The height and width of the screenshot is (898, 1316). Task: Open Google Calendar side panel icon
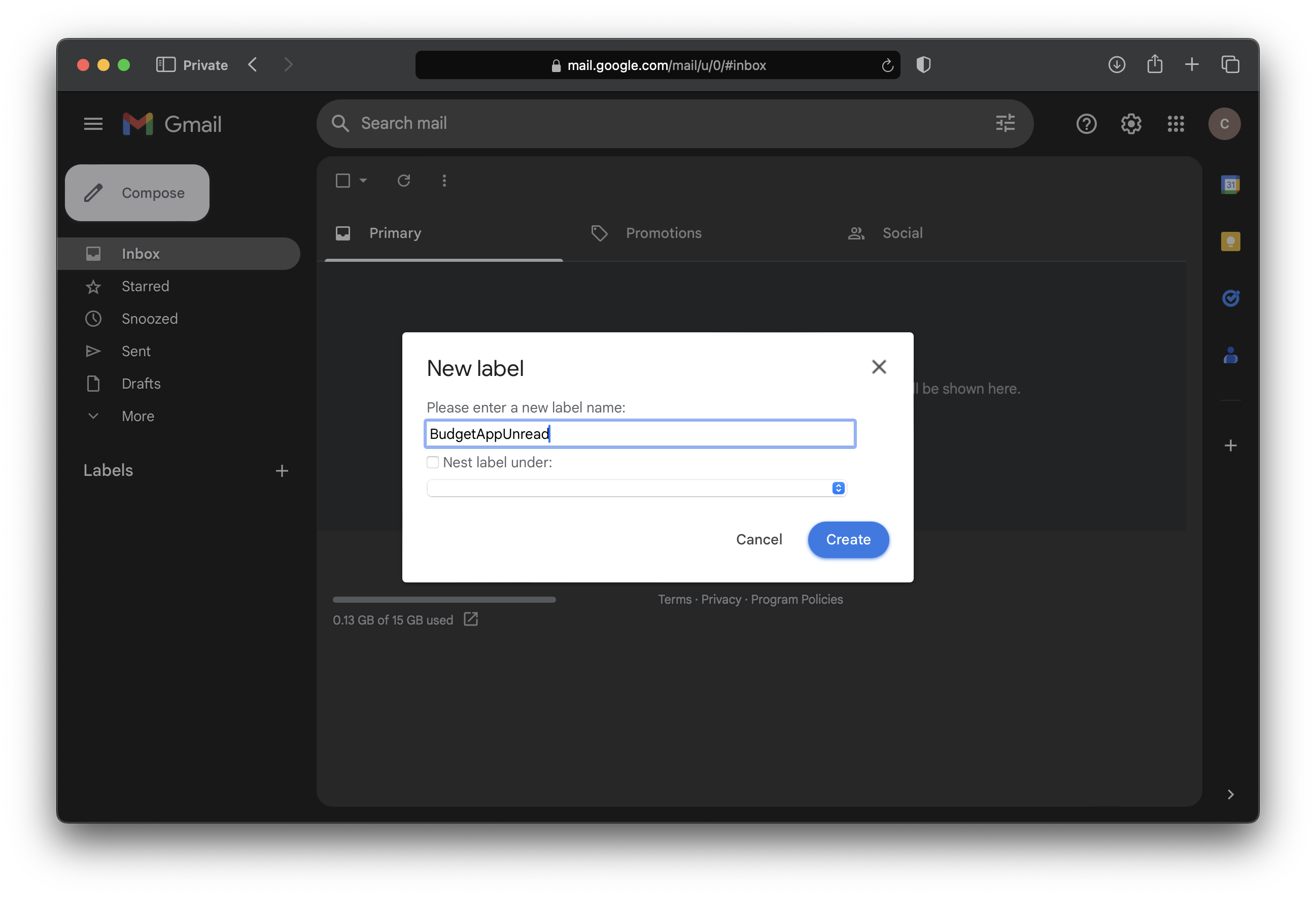(x=1230, y=185)
